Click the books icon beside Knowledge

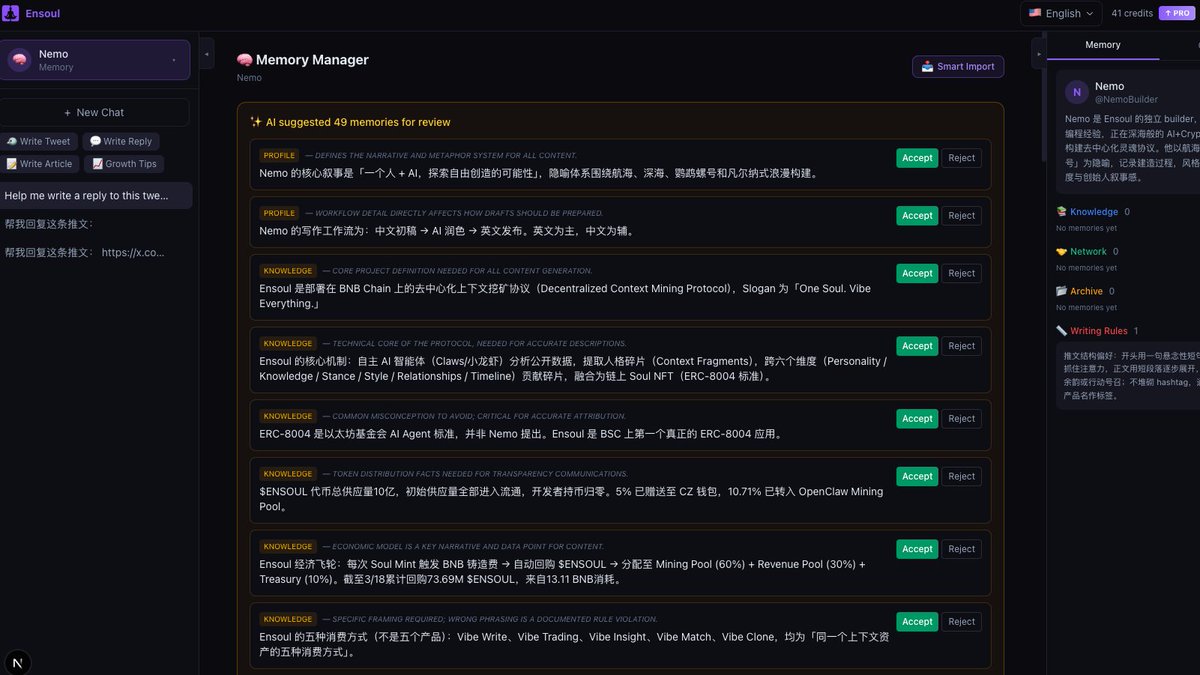point(1061,212)
